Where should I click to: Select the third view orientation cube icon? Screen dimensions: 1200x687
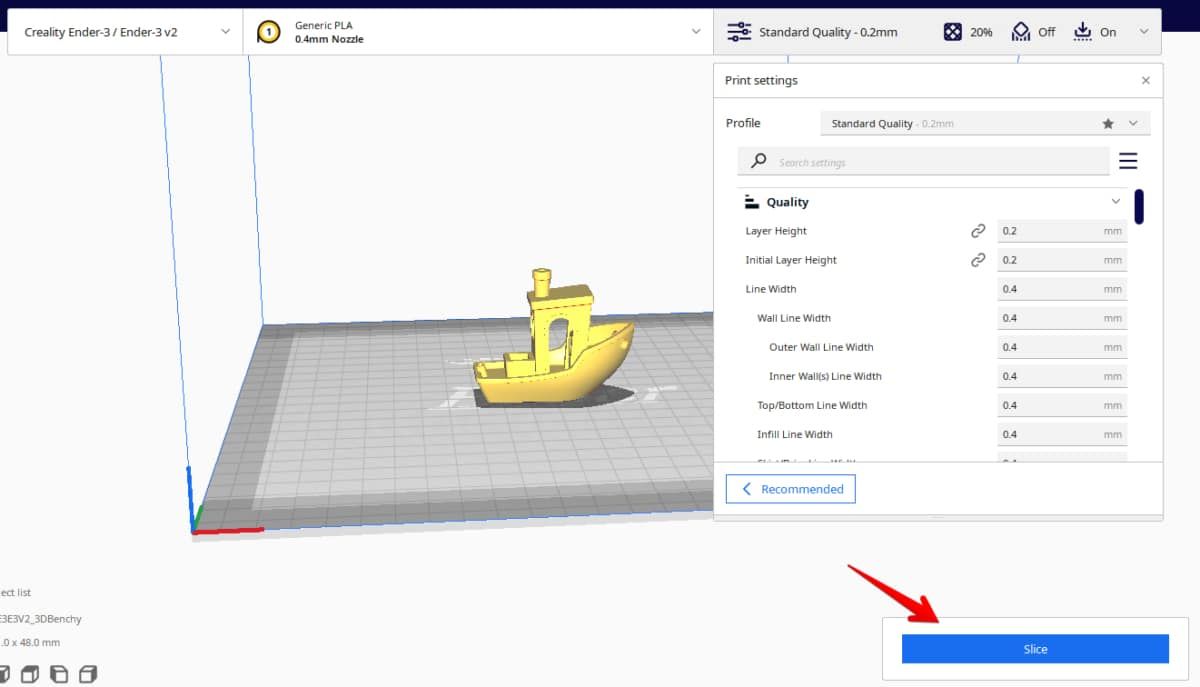click(x=59, y=673)
